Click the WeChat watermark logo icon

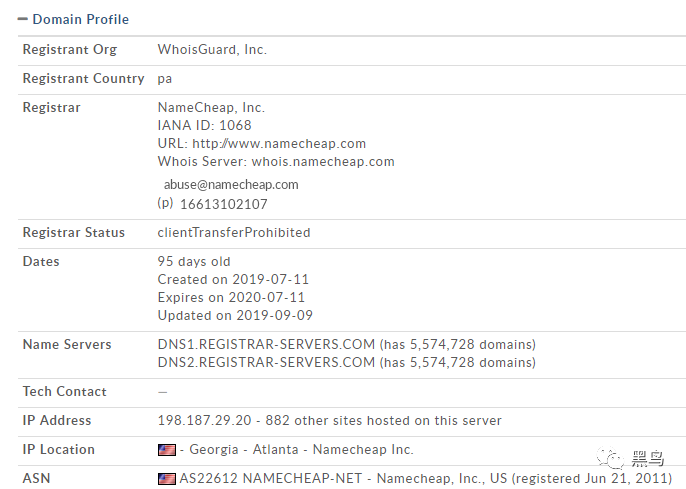(610, 458)
